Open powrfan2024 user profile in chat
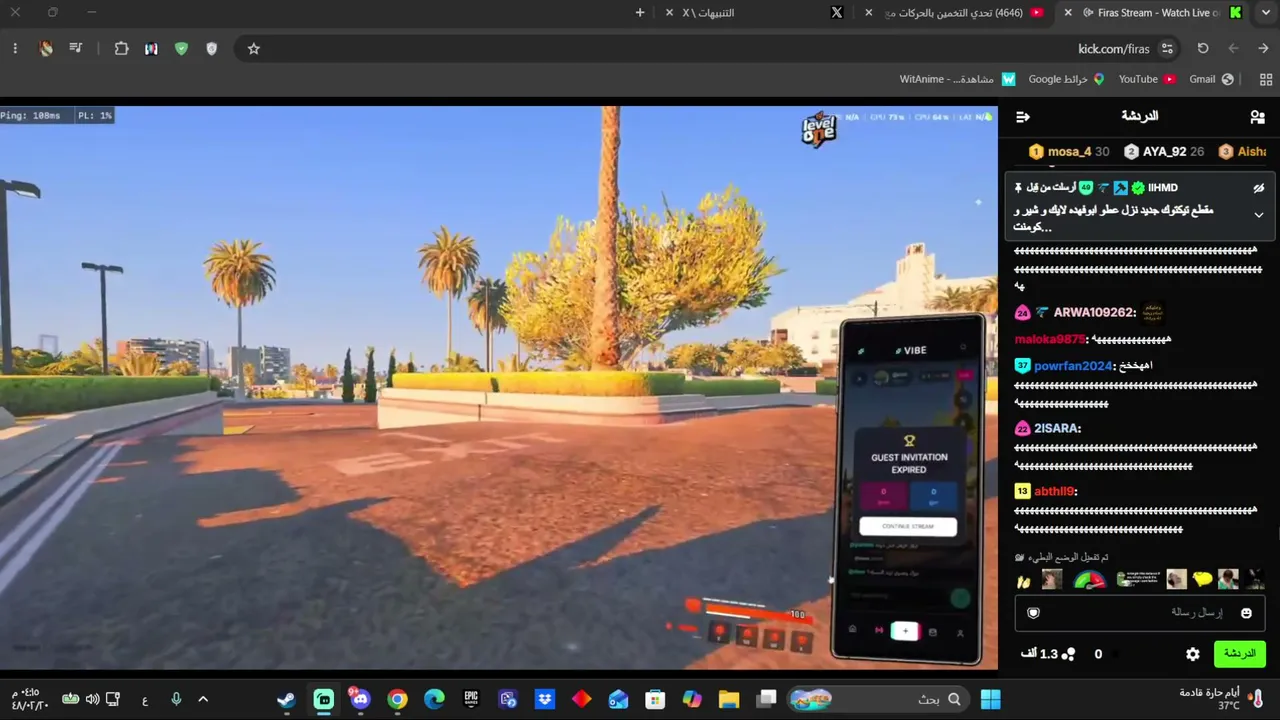The width and height of the screenshot is (1280, 720). point(1073,366)
